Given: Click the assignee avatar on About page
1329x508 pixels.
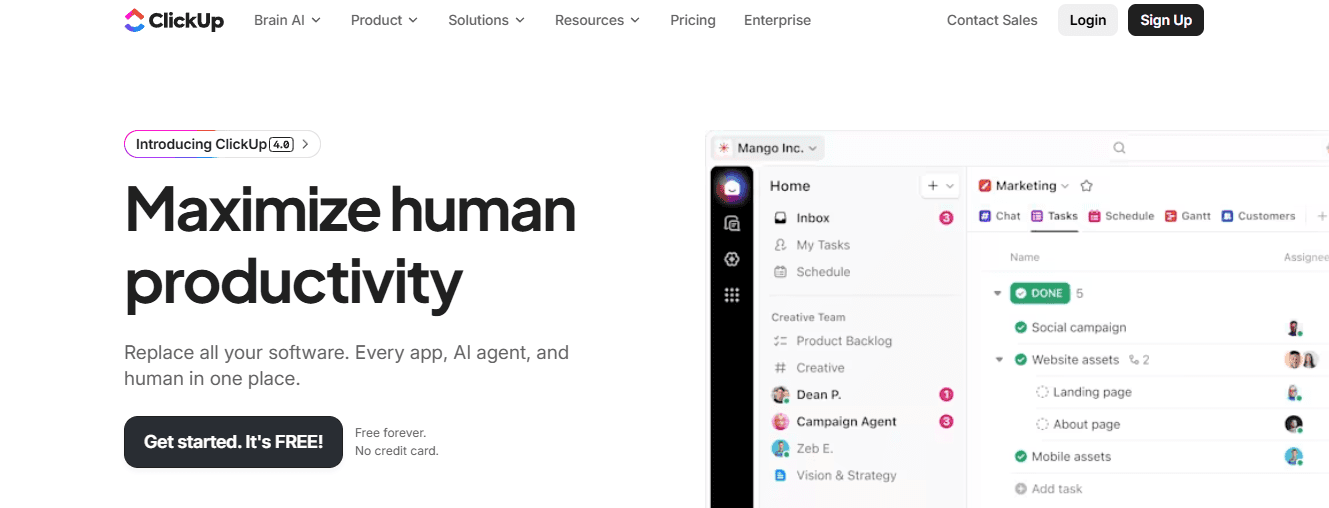Looking at the screenshot, I should tap(1294, 424).
